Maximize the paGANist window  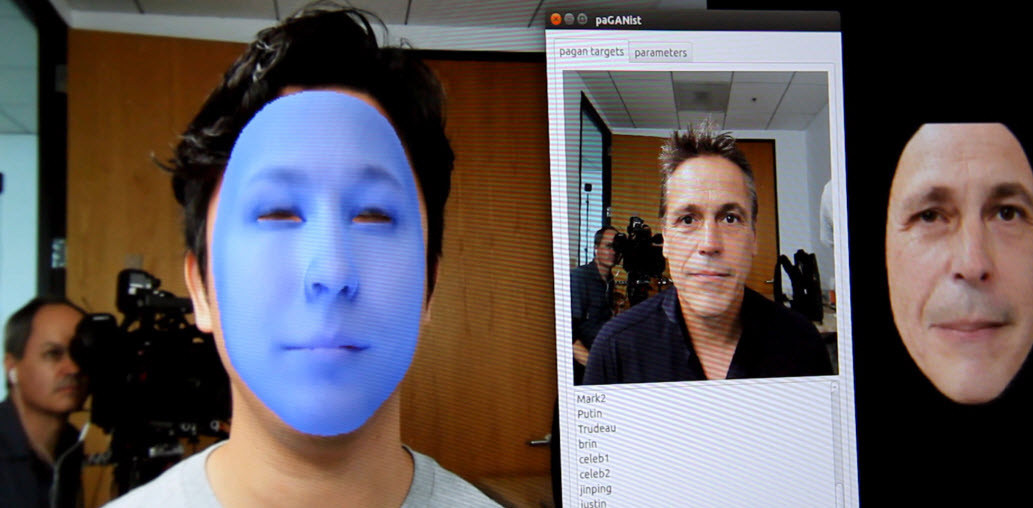(583, 19)
